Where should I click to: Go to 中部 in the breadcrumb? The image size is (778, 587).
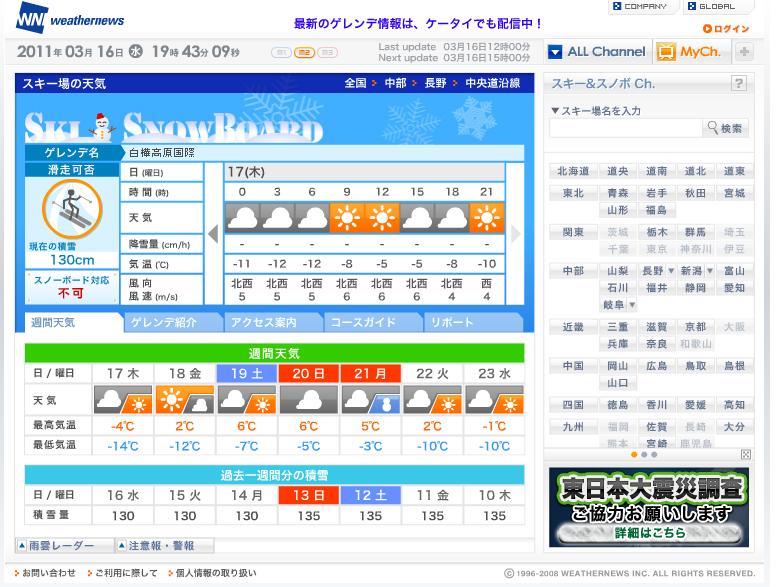tap(395, 83)
